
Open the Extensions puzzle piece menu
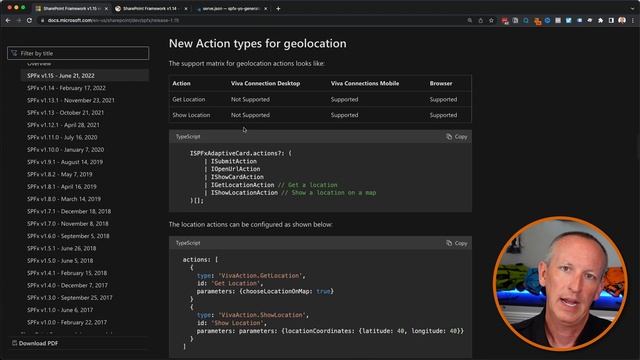click(x=600, y=20)
